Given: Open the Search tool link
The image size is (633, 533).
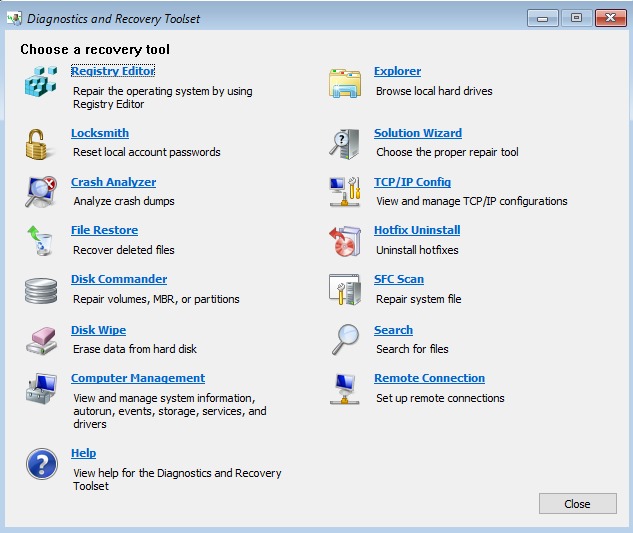Looking at the screenshot, I should (394, 330).
